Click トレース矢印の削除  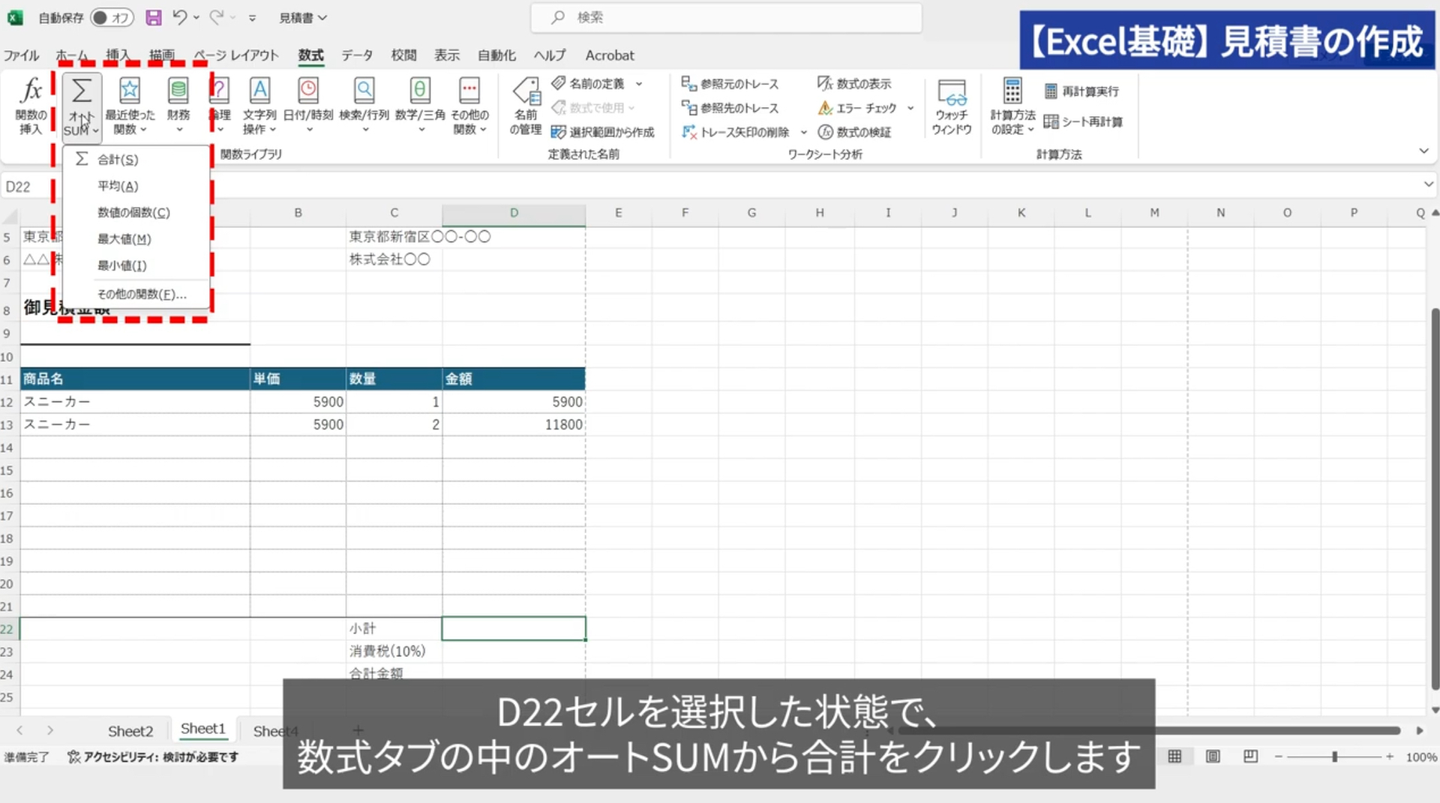tap(736, 132)
